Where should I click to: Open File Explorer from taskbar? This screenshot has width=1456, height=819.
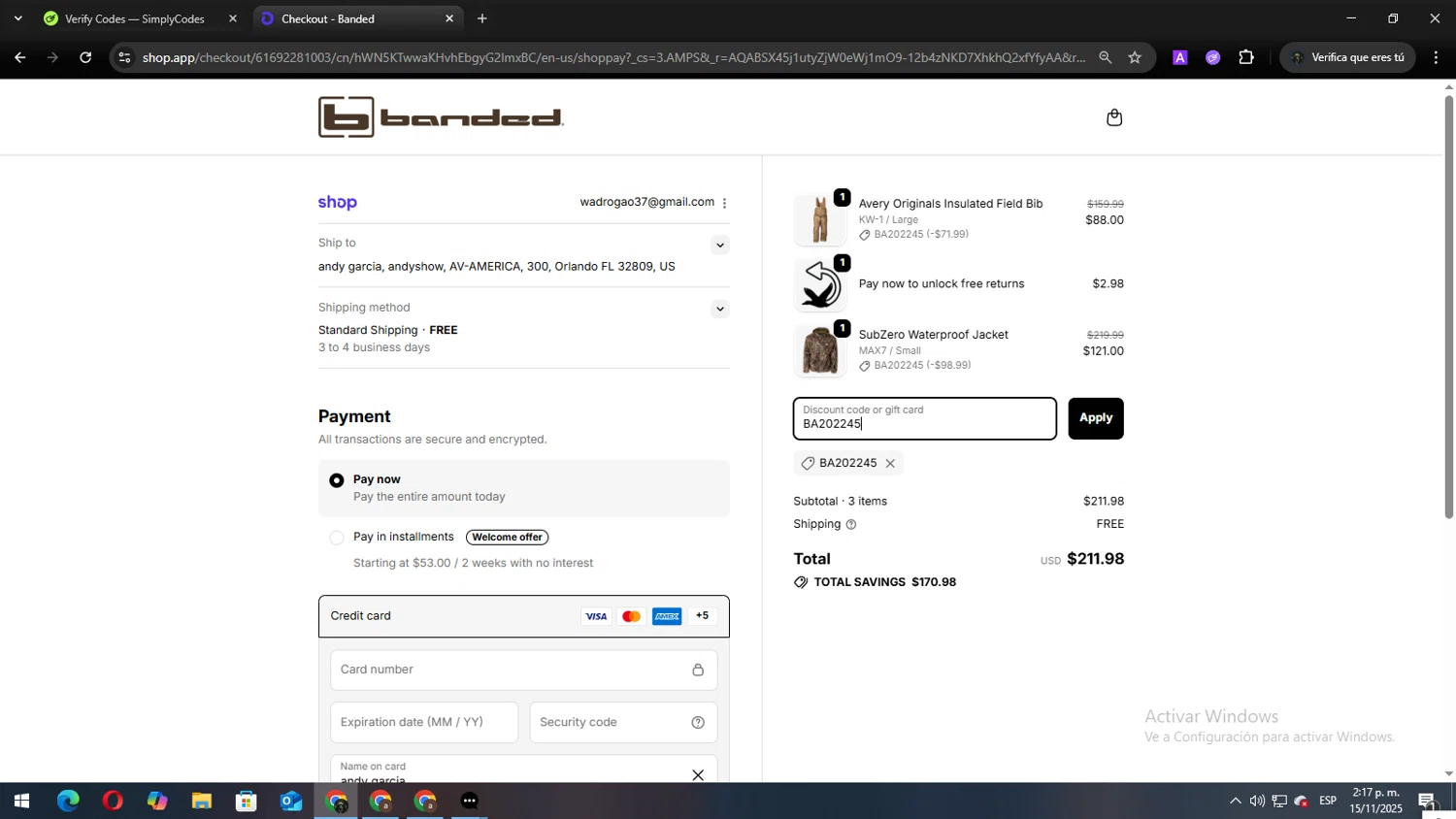(202, 802)
